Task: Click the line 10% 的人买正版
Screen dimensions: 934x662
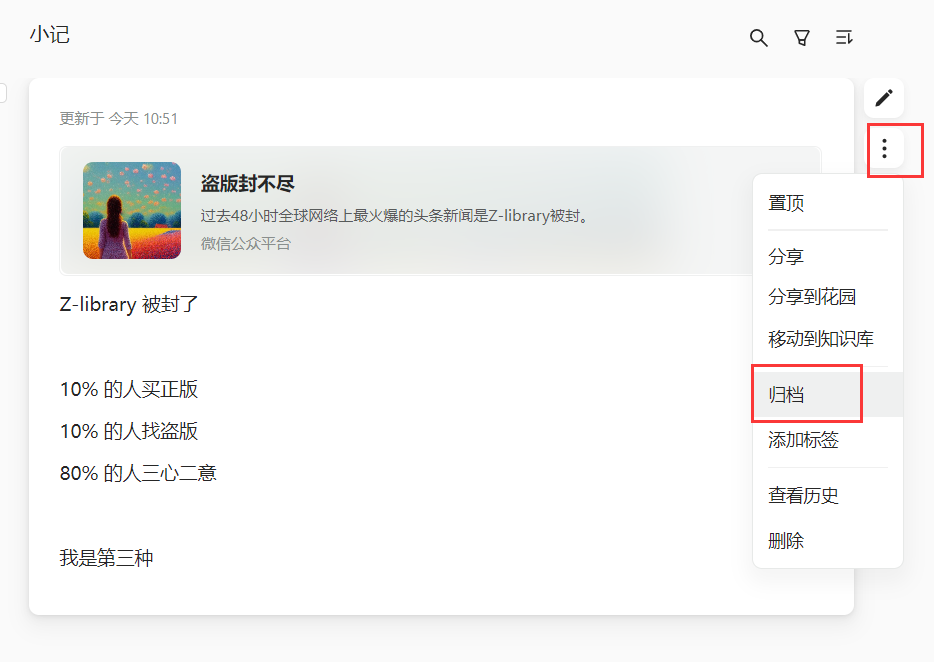Action: pos(129,389)
